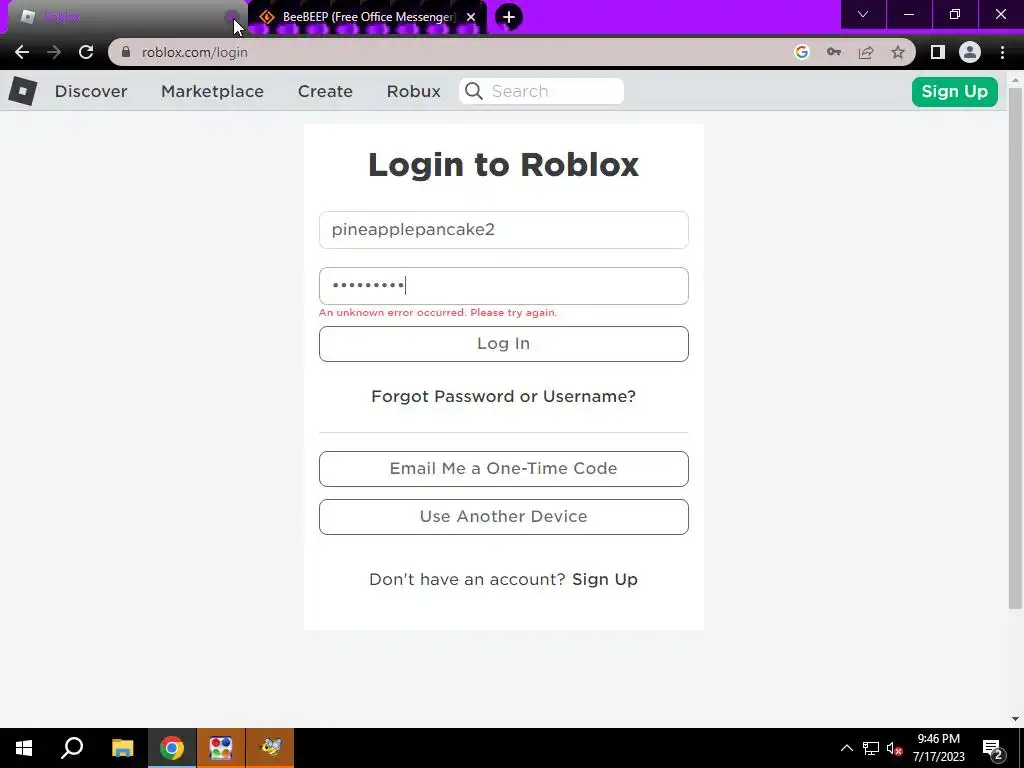Click the Sign Up link below the form
The height and width of the screenshot is (768, 1024).
tap(605, 579)
